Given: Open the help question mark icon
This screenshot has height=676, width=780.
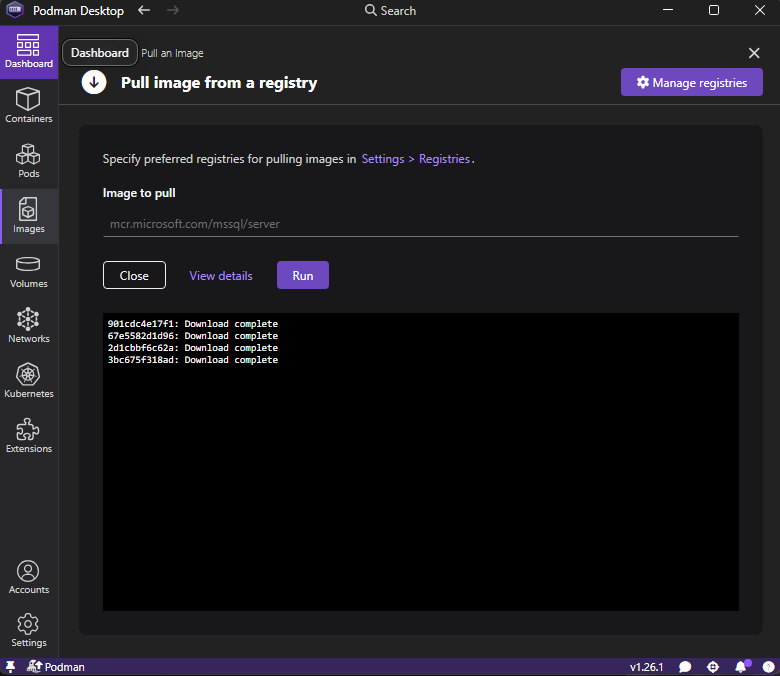Looking at the screenshot, I should 769,667.
